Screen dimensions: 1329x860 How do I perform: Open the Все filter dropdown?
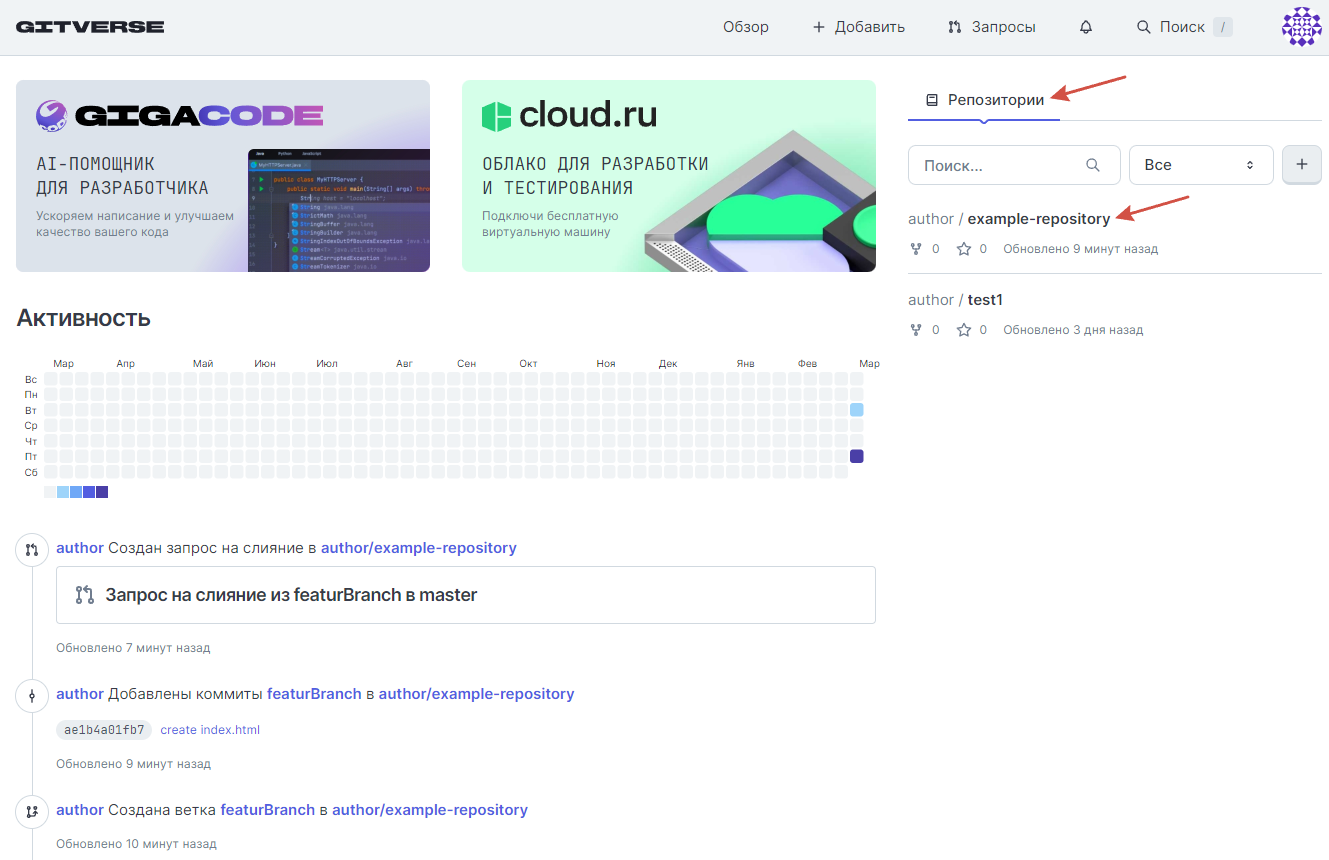pos(1201,165)
